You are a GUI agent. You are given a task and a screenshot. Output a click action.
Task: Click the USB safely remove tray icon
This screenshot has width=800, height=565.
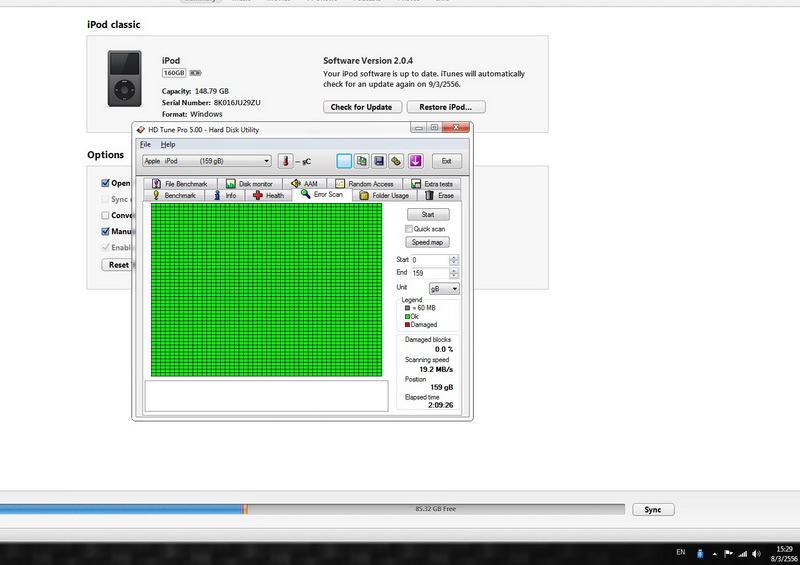(x=700, y=552)
